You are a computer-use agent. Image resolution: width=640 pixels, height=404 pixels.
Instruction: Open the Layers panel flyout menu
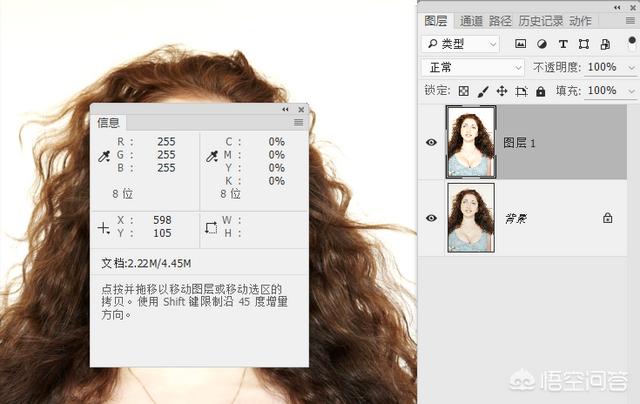coord(629,20)
